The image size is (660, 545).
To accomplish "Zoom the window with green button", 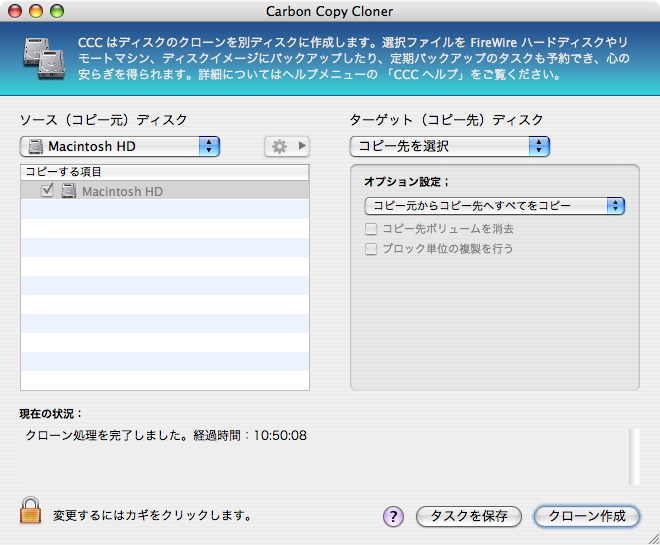I will point(57,11).
